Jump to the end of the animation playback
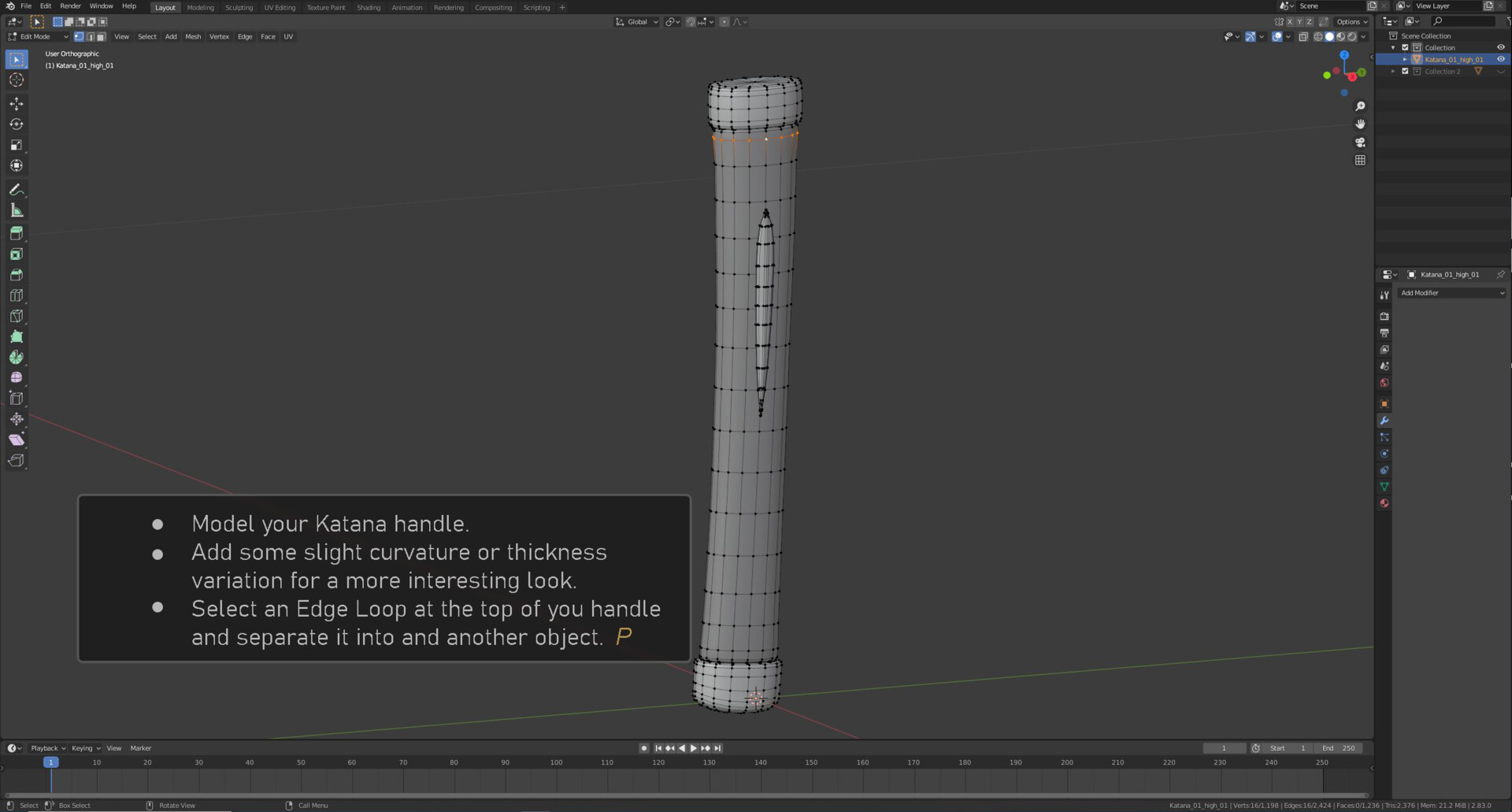Screen dimensions: 1512x812 point(717,748)
